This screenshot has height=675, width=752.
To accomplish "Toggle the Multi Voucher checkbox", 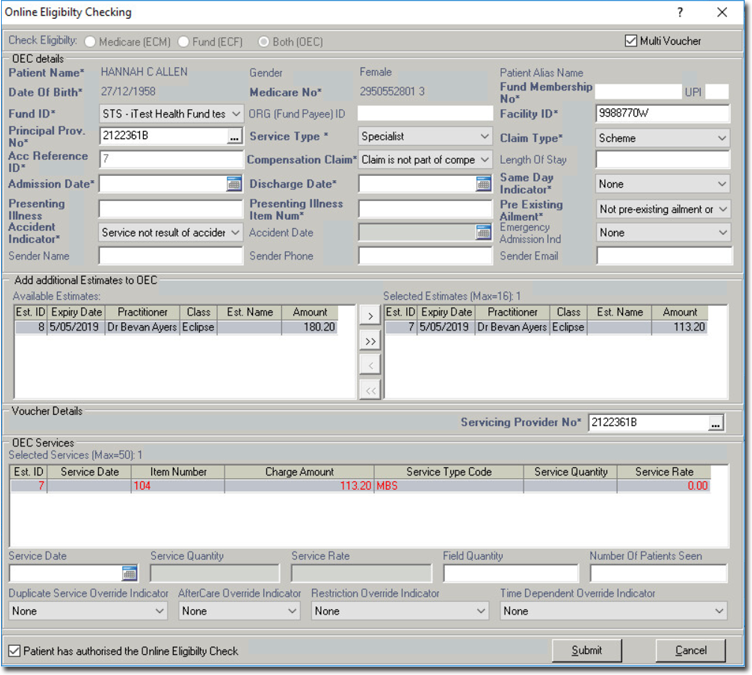I will tap(631, 41).
